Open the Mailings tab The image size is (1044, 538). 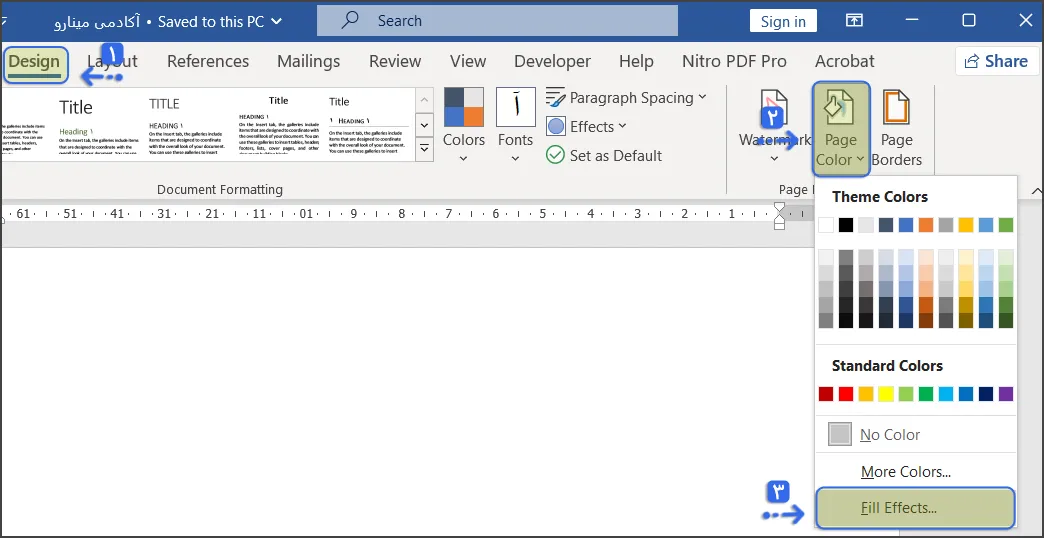[x=308, y=61]
